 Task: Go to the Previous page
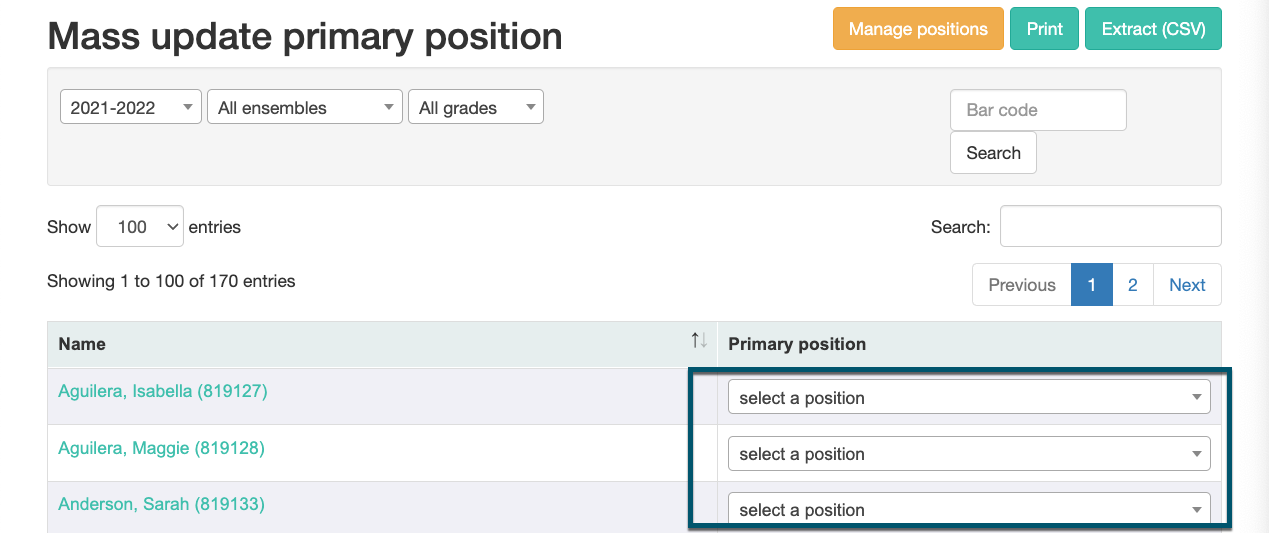(x=1021, y=285)
